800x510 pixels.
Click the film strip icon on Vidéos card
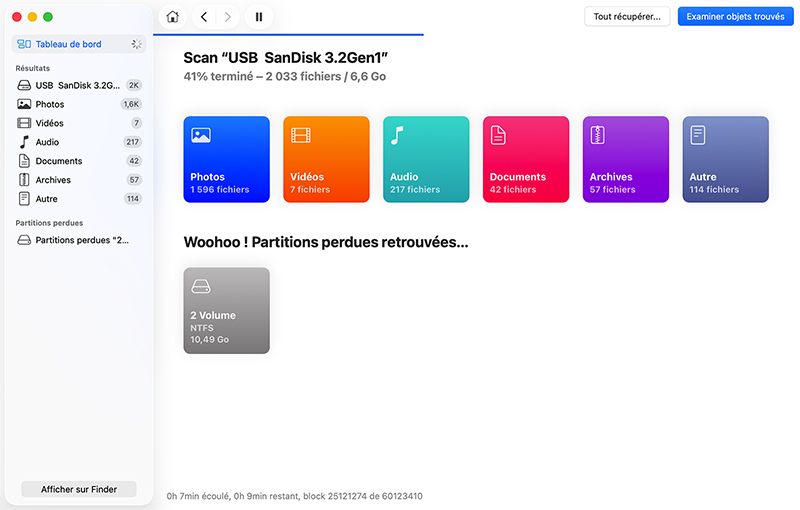pos(301,135)
